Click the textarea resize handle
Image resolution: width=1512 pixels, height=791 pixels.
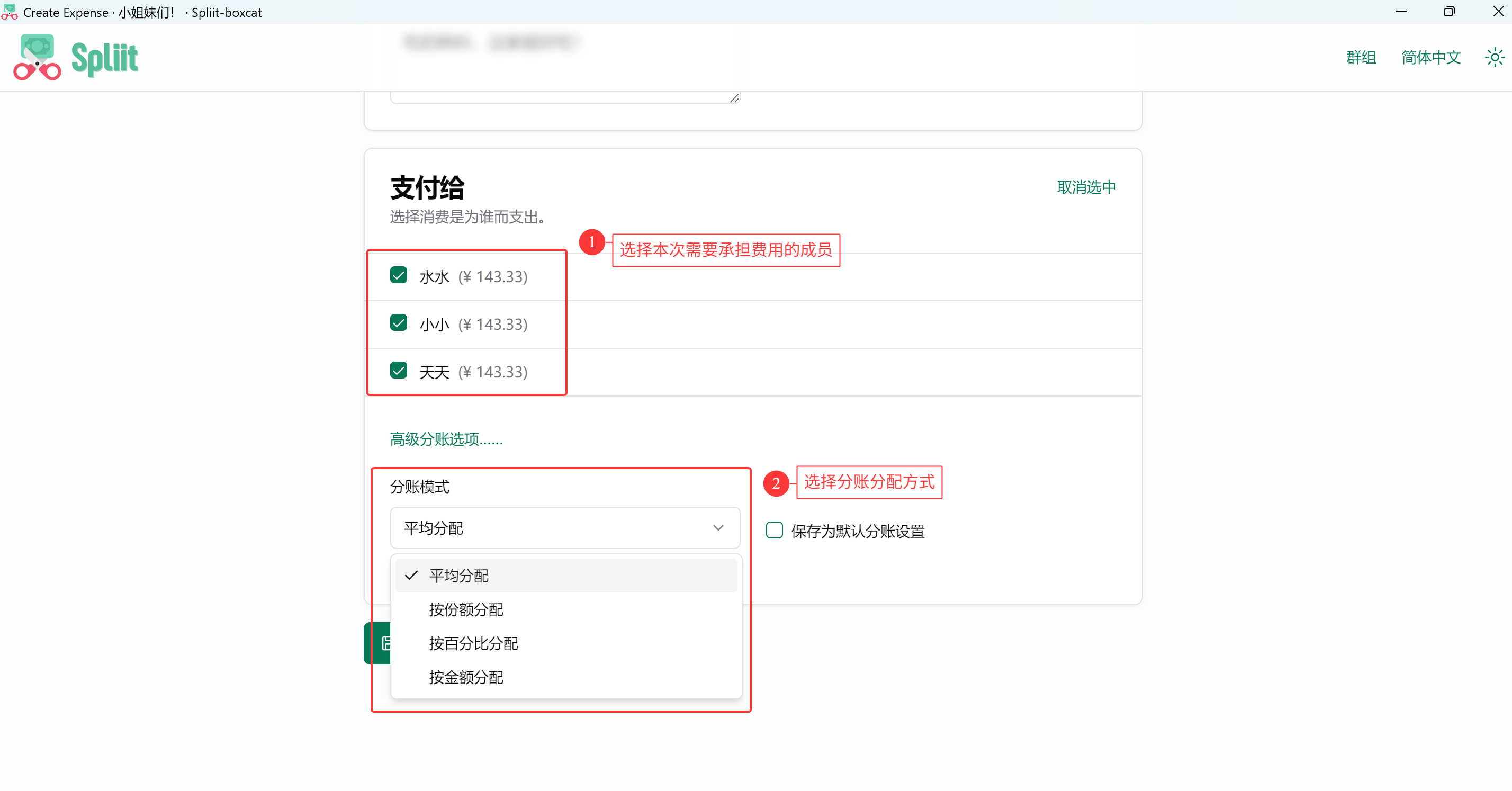(734, 98)
